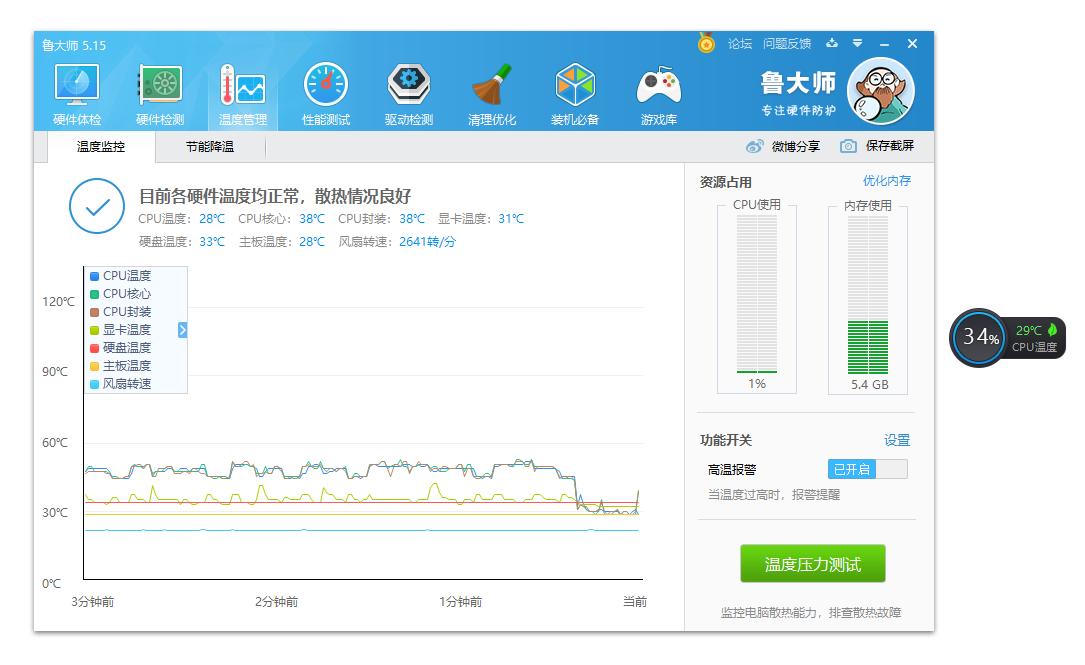
Task: Click 显卡温度 31℃ reading
Action: coord(481,219)
